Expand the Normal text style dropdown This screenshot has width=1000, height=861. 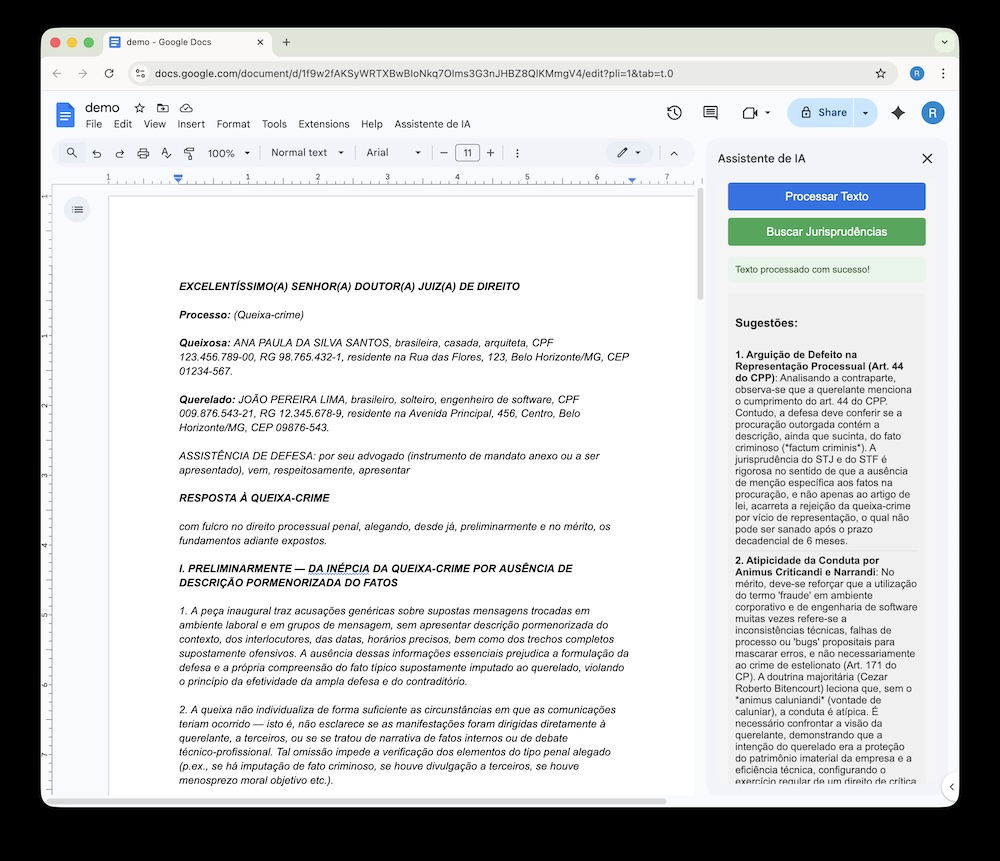coord(307,153)
